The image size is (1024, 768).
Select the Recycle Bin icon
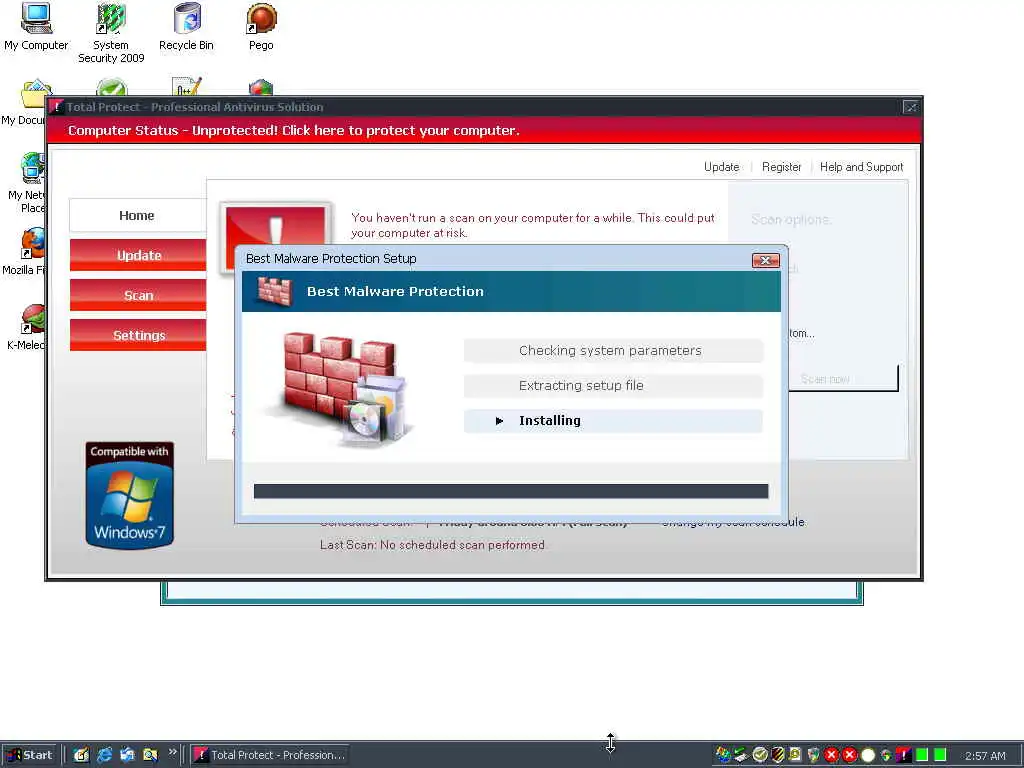point(187,26)
